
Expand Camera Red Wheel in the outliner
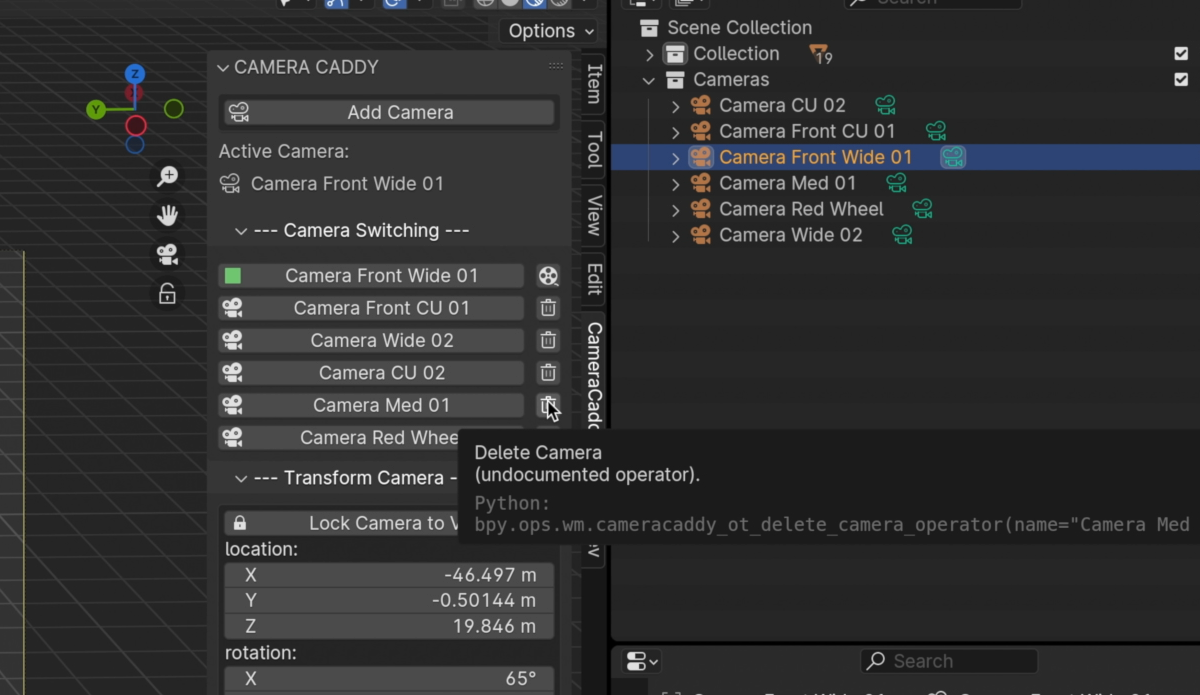pos(675,209)
